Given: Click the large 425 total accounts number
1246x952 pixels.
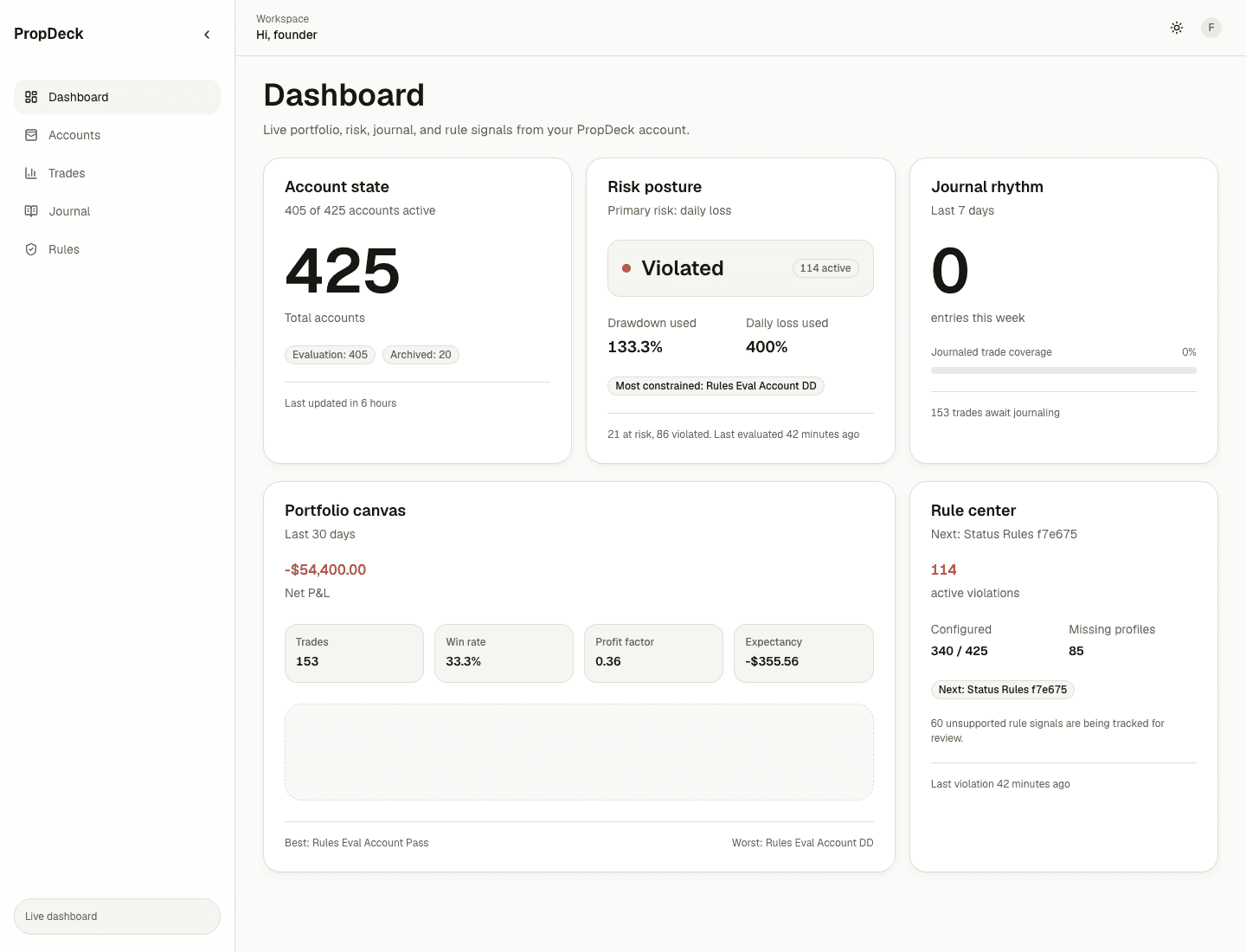Looking at the screenshot, I should tap(343, 271).
